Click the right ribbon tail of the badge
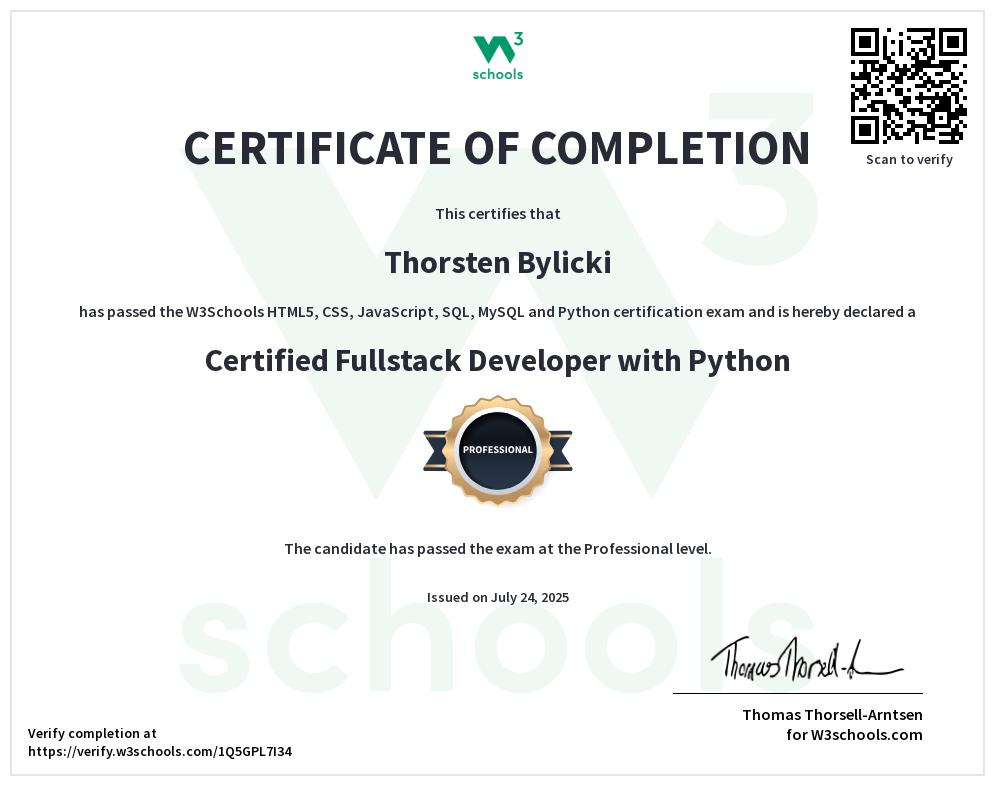Viewport: 995px width, 786px height. click(561, 450)
